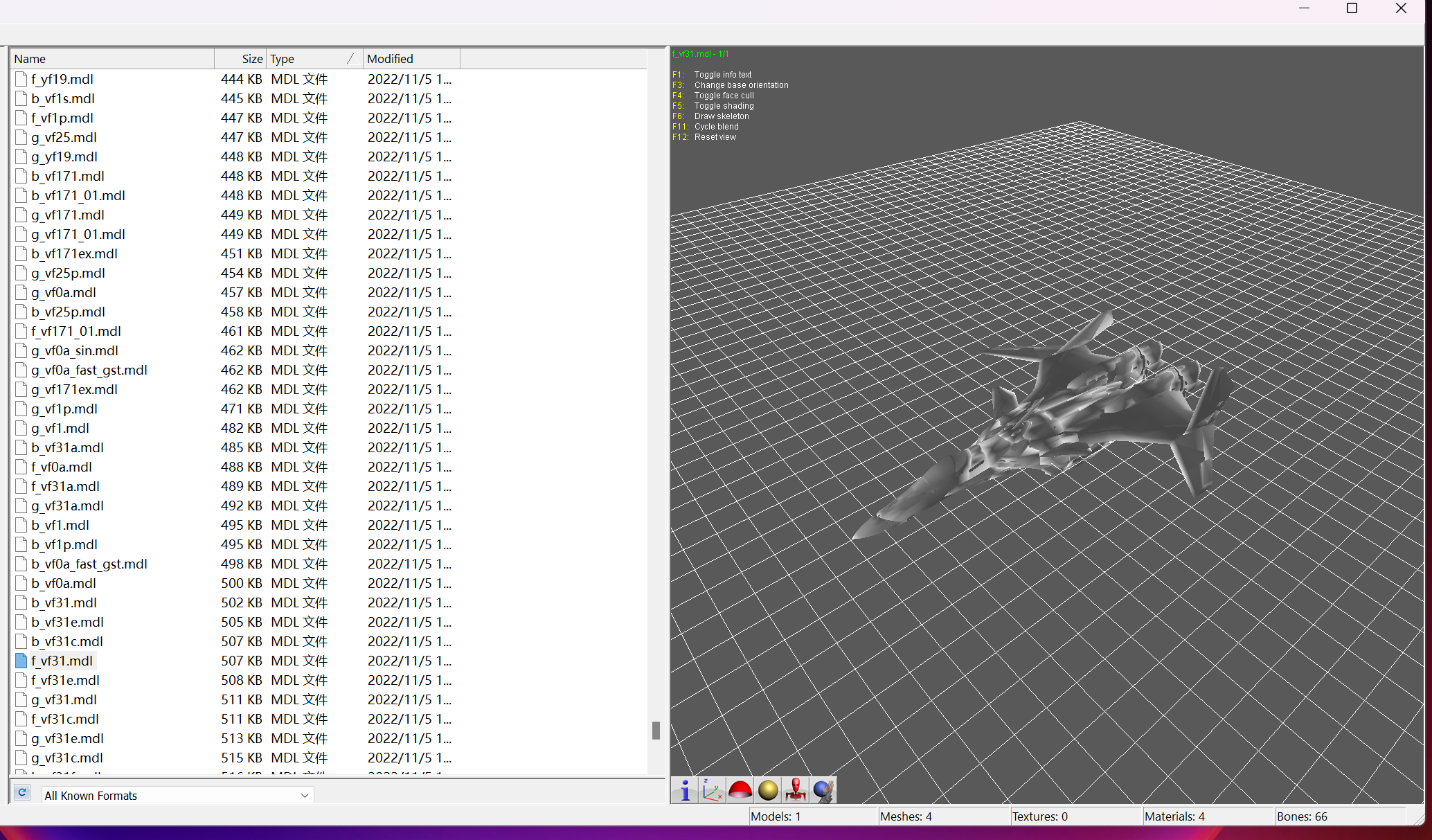
Task: Draw skeleton using the red robot icon
Action: 795,790
